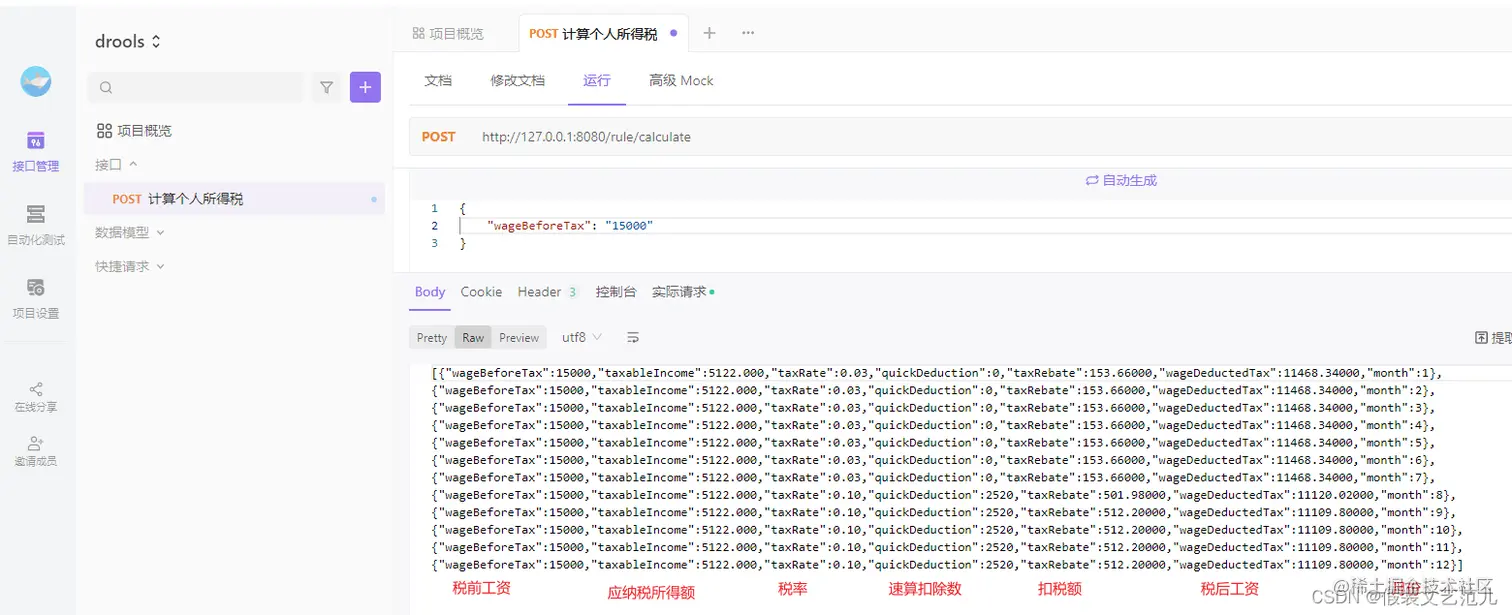
Task: Click the Apifox logo avatar
Action: [36, 82]
